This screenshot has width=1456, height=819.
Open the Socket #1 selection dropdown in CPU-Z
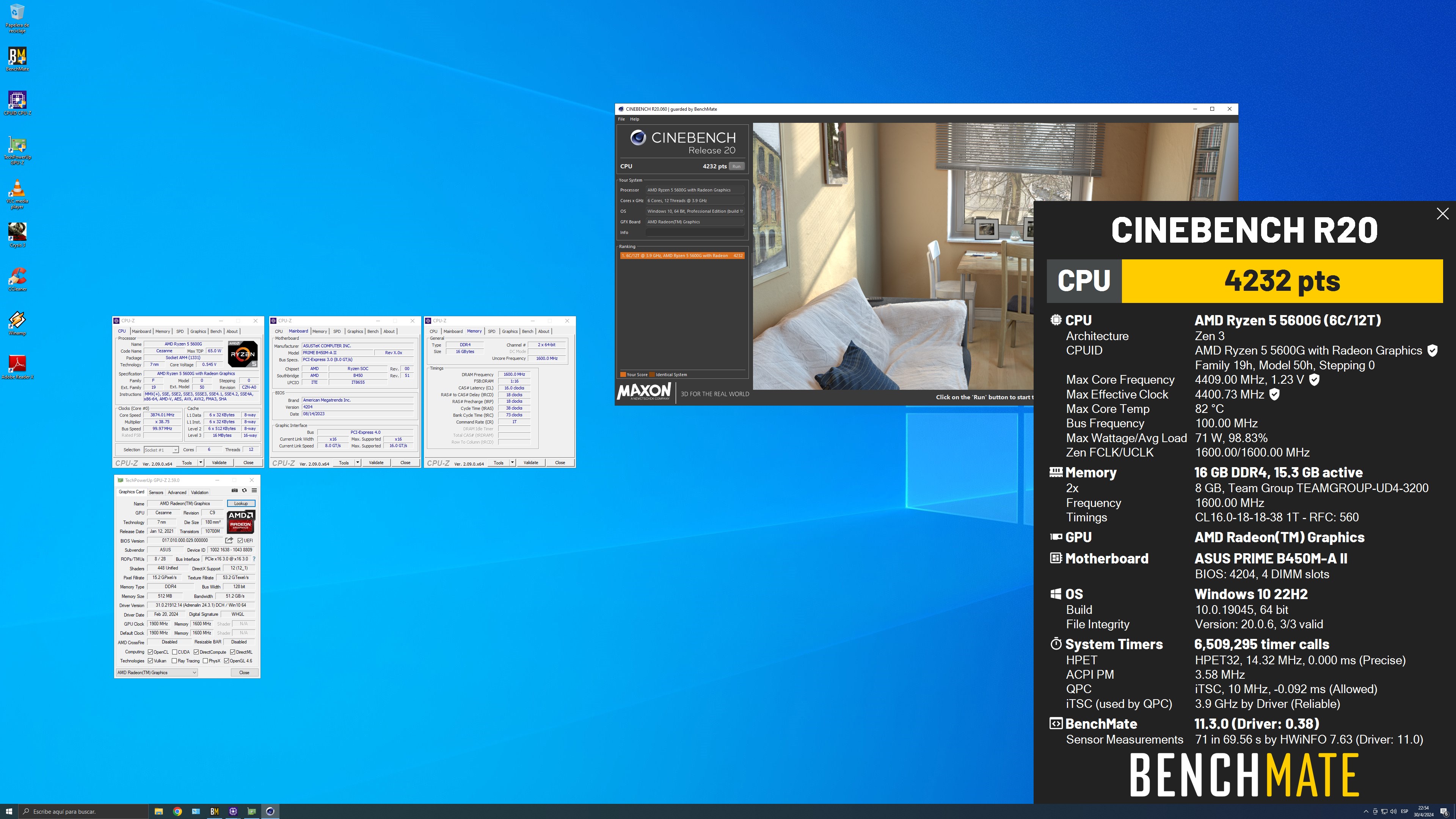(161, 450)
